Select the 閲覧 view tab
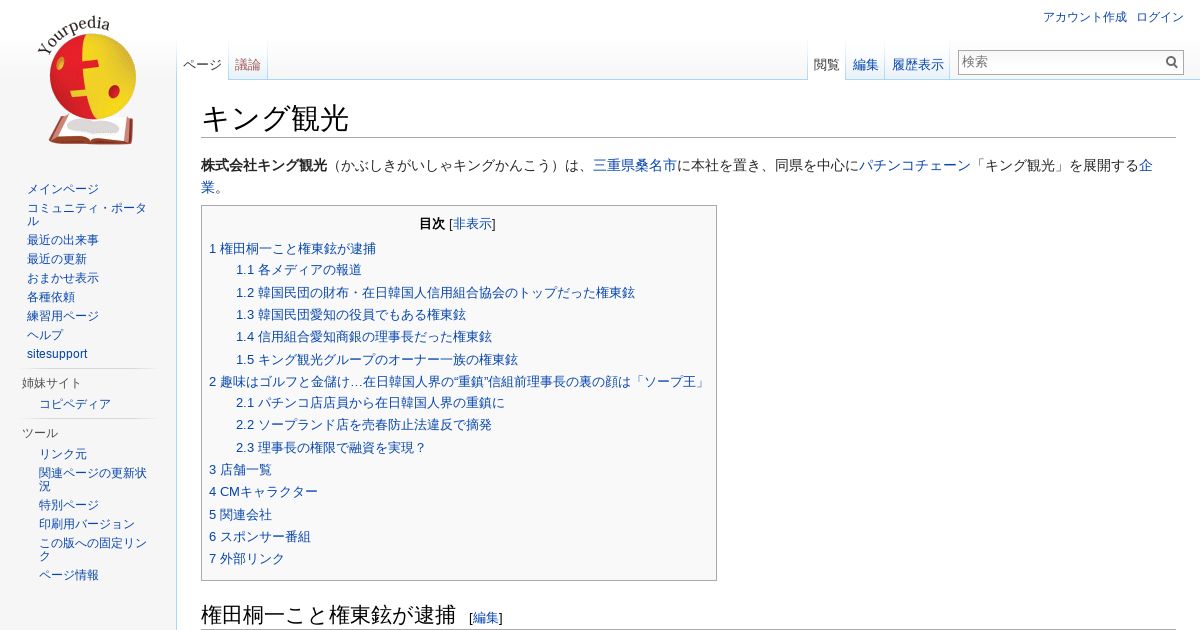 click(x=826, y=65)
